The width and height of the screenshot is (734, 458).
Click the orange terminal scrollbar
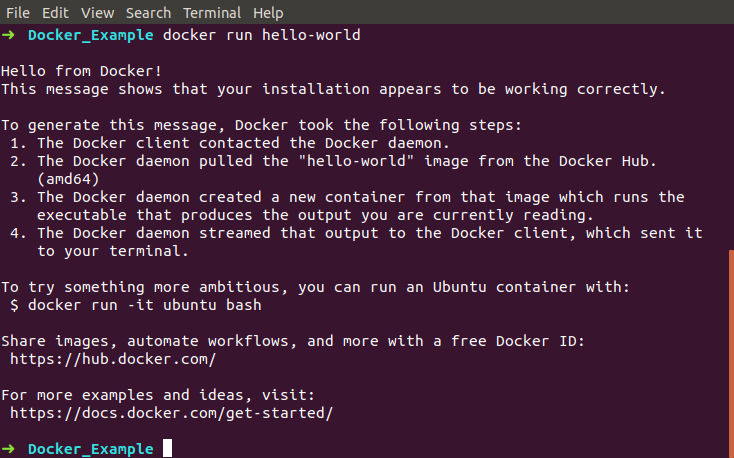pos(731,354)
